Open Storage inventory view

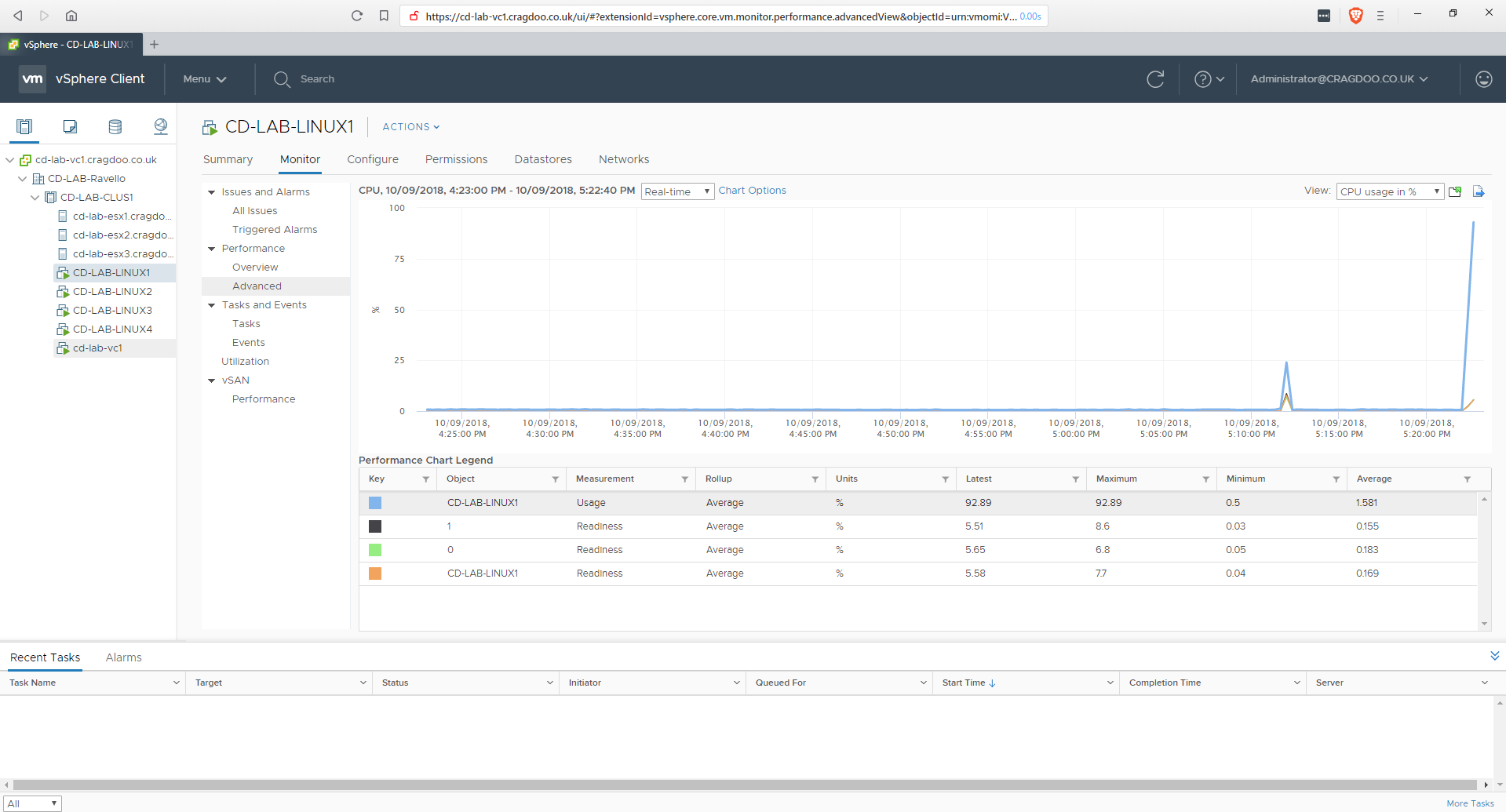[x=115, y=126]
